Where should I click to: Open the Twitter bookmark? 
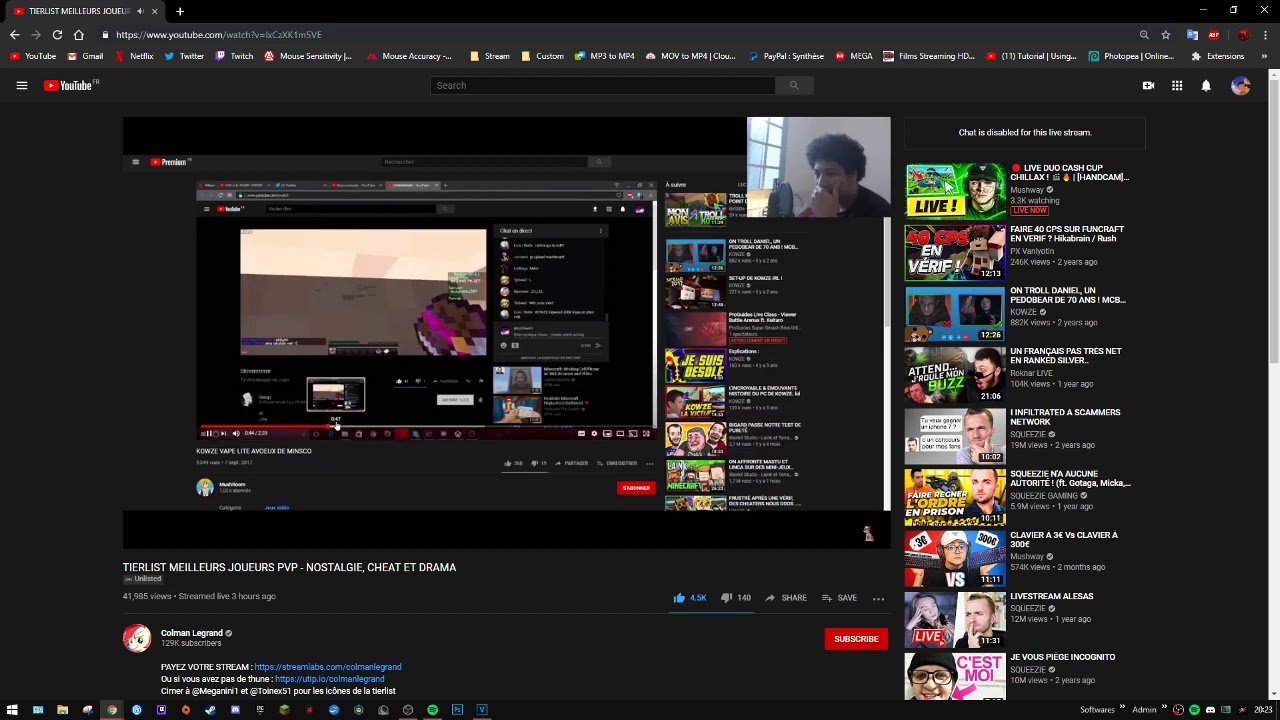[x=184, y=56]
